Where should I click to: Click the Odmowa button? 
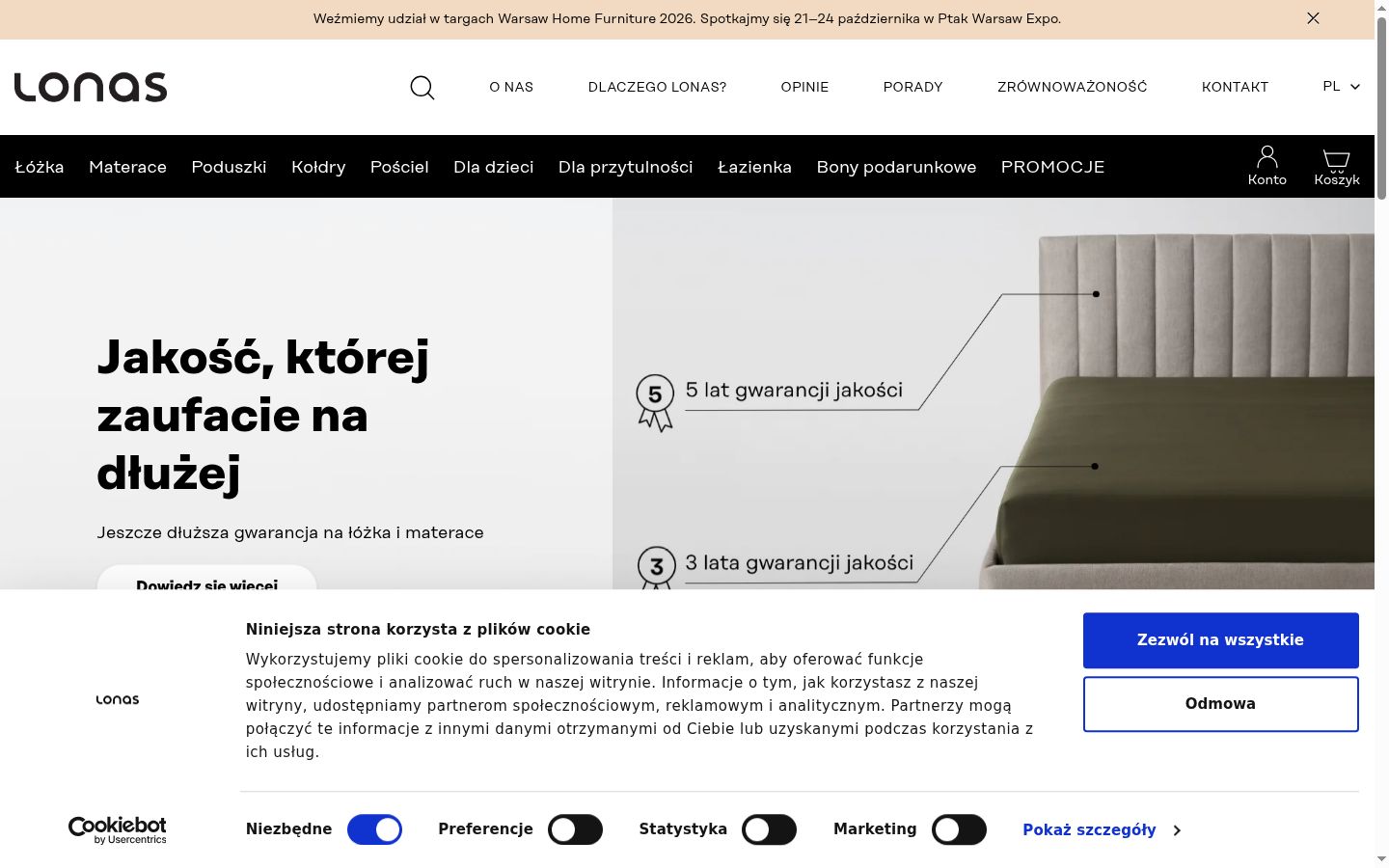(1220, 704)
